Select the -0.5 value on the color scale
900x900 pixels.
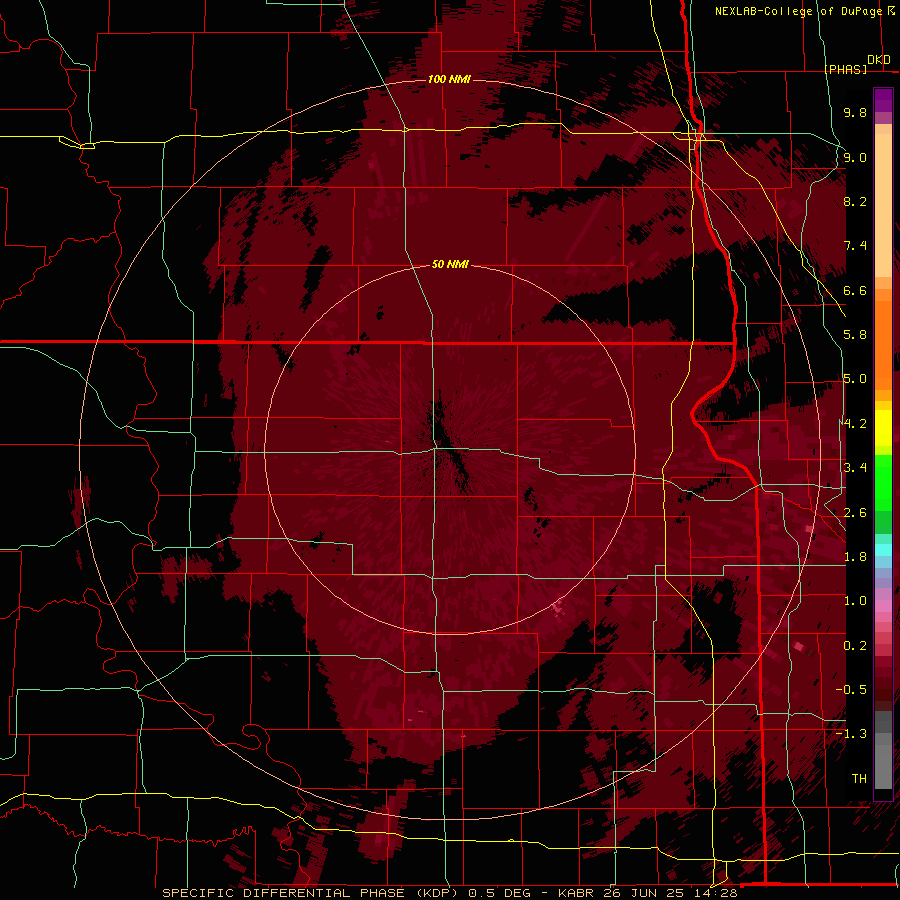(x=851, y=690)
